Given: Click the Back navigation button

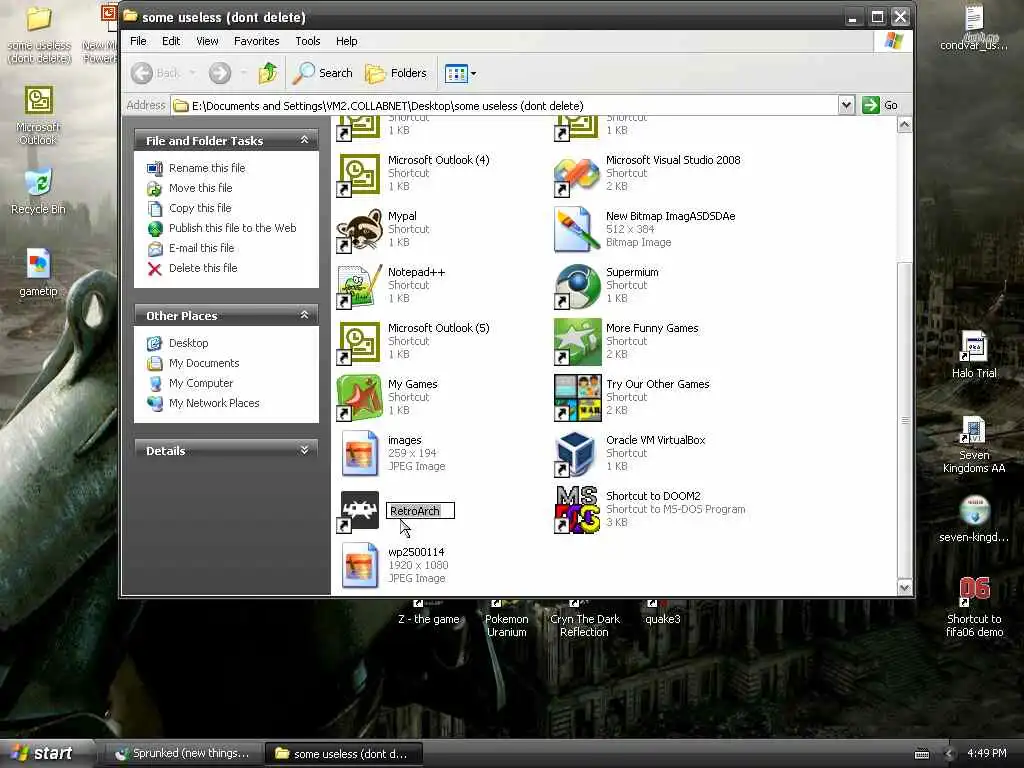Looking at the screenshot, I should click(155, 73).
